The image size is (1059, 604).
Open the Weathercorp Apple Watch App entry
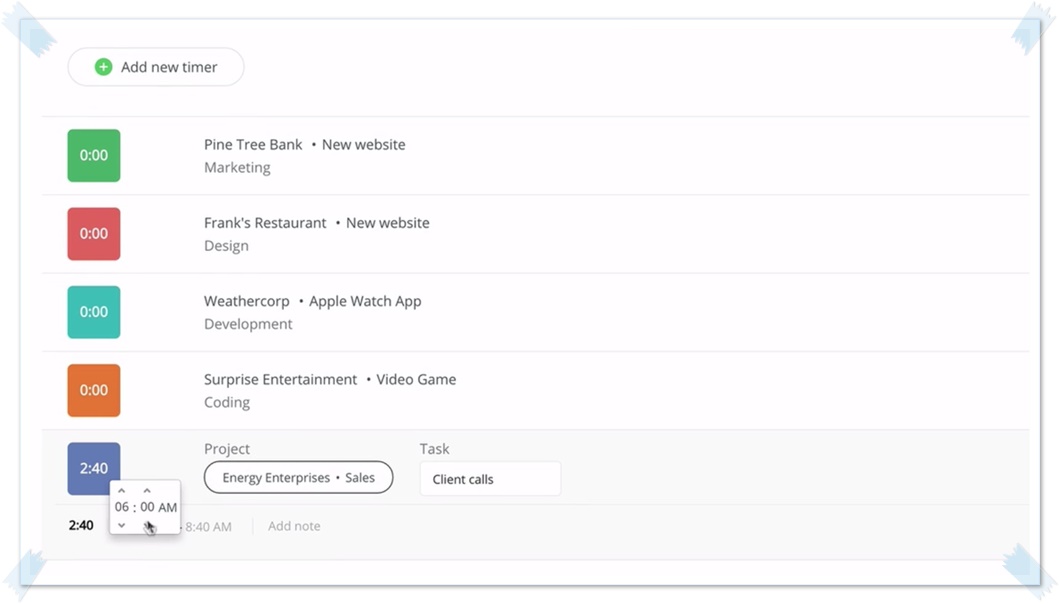[312, 301]
